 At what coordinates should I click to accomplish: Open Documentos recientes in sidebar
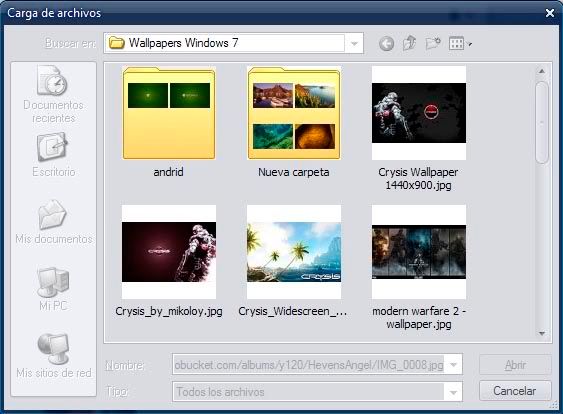pyautogui.click(x=53, y=94)
